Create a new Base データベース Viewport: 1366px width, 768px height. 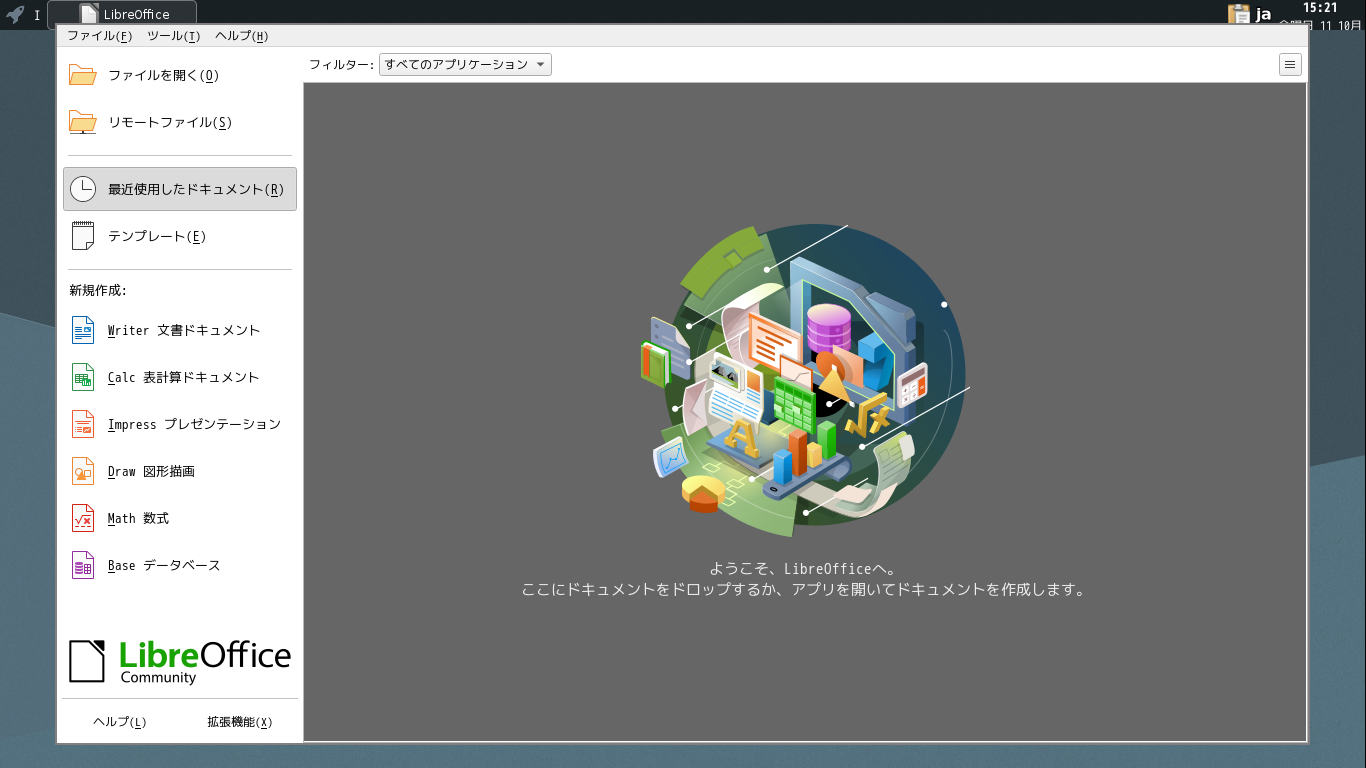(x=180, y=565)
